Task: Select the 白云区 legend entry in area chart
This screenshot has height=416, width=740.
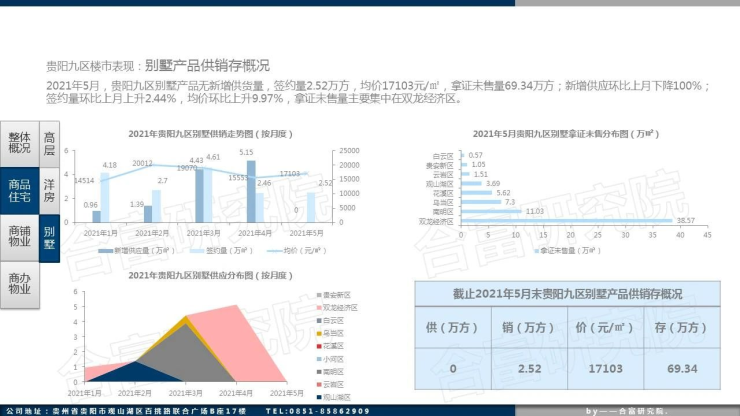Action: tap(330, 320)
